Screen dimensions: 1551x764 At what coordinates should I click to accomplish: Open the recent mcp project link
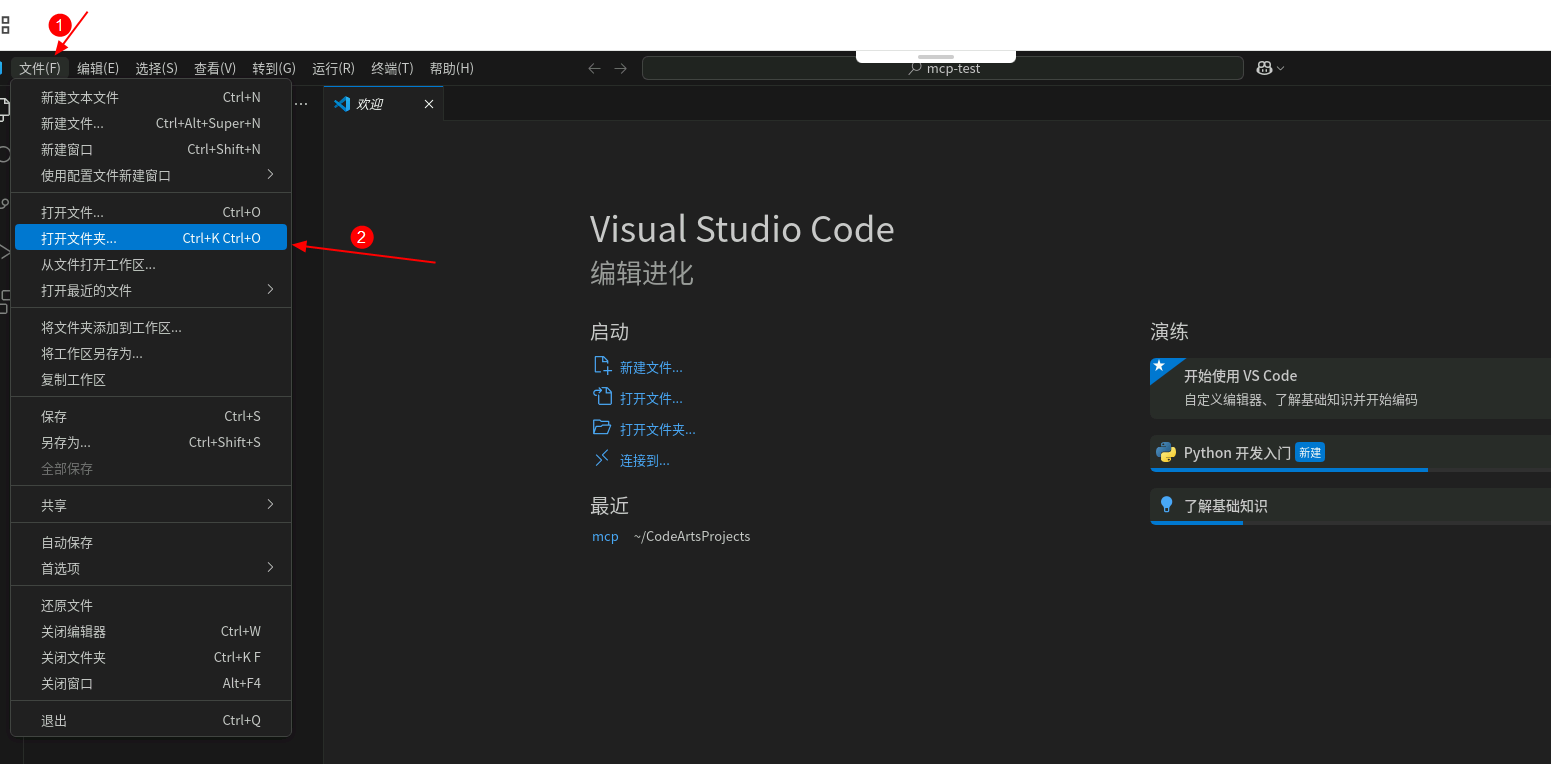click(605, 536)
